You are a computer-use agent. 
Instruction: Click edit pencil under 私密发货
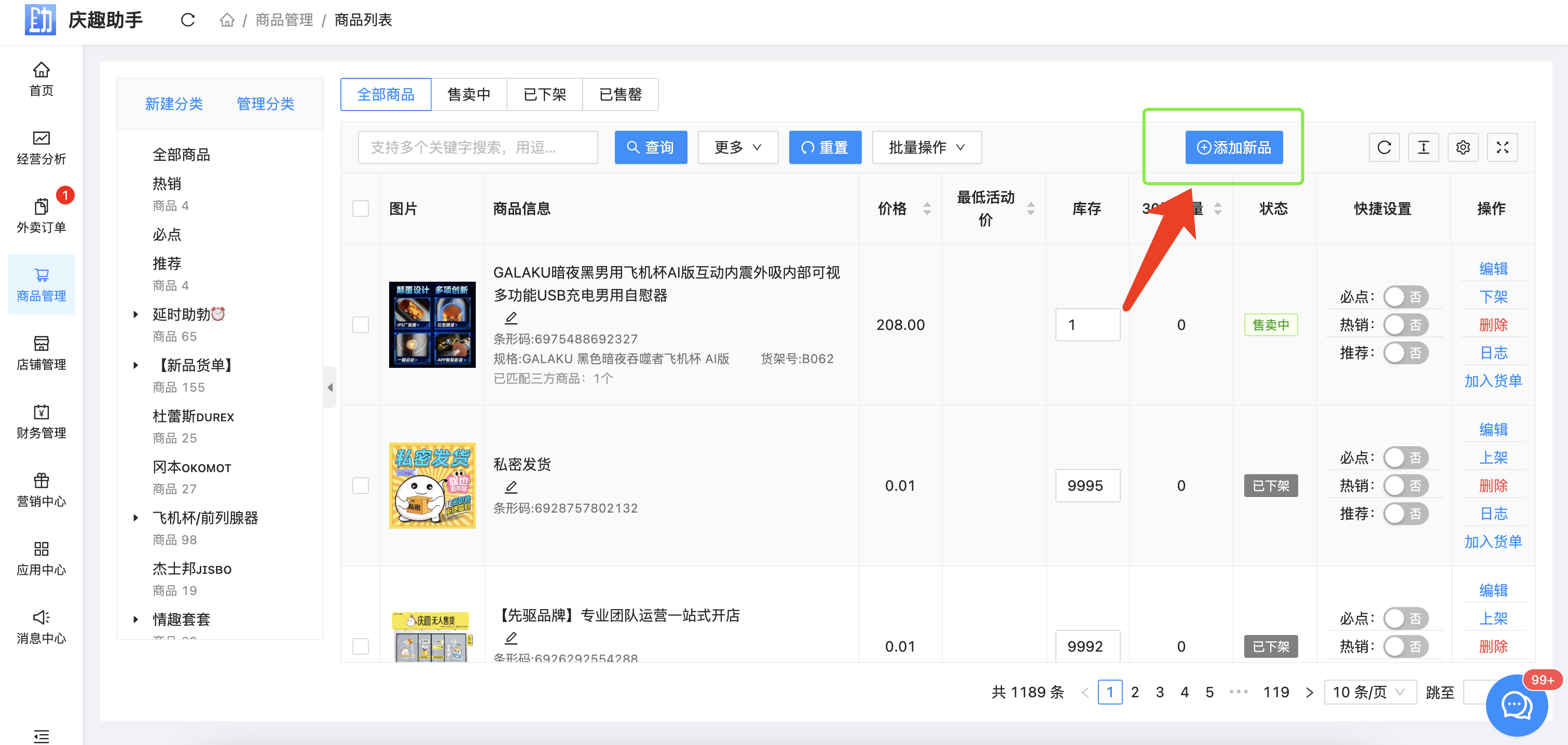click(x=511, y=487)
